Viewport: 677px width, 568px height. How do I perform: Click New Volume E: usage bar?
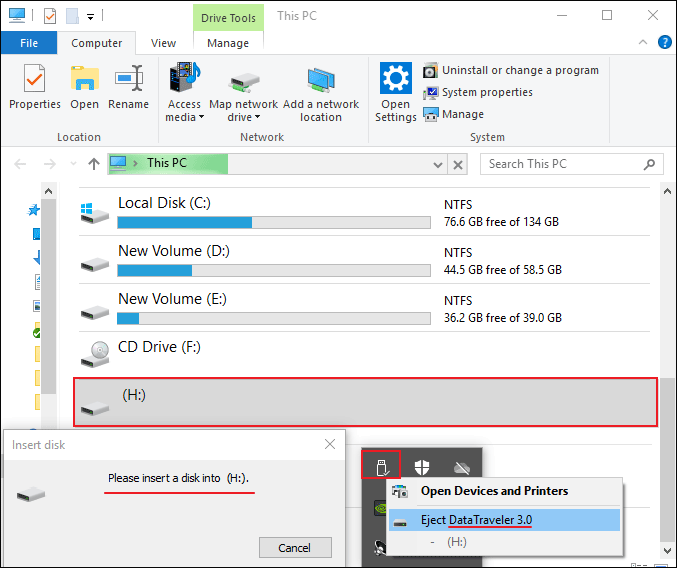(274, 318)
